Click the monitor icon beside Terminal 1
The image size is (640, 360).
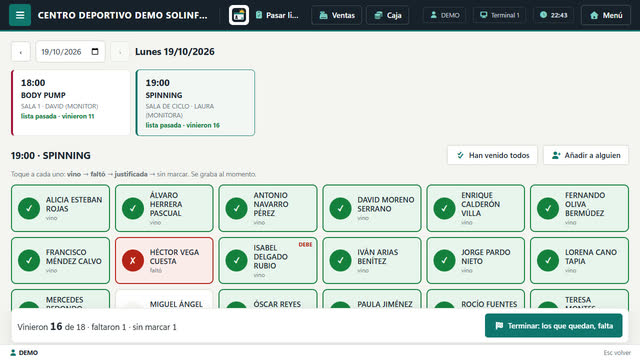click(484, 15)
